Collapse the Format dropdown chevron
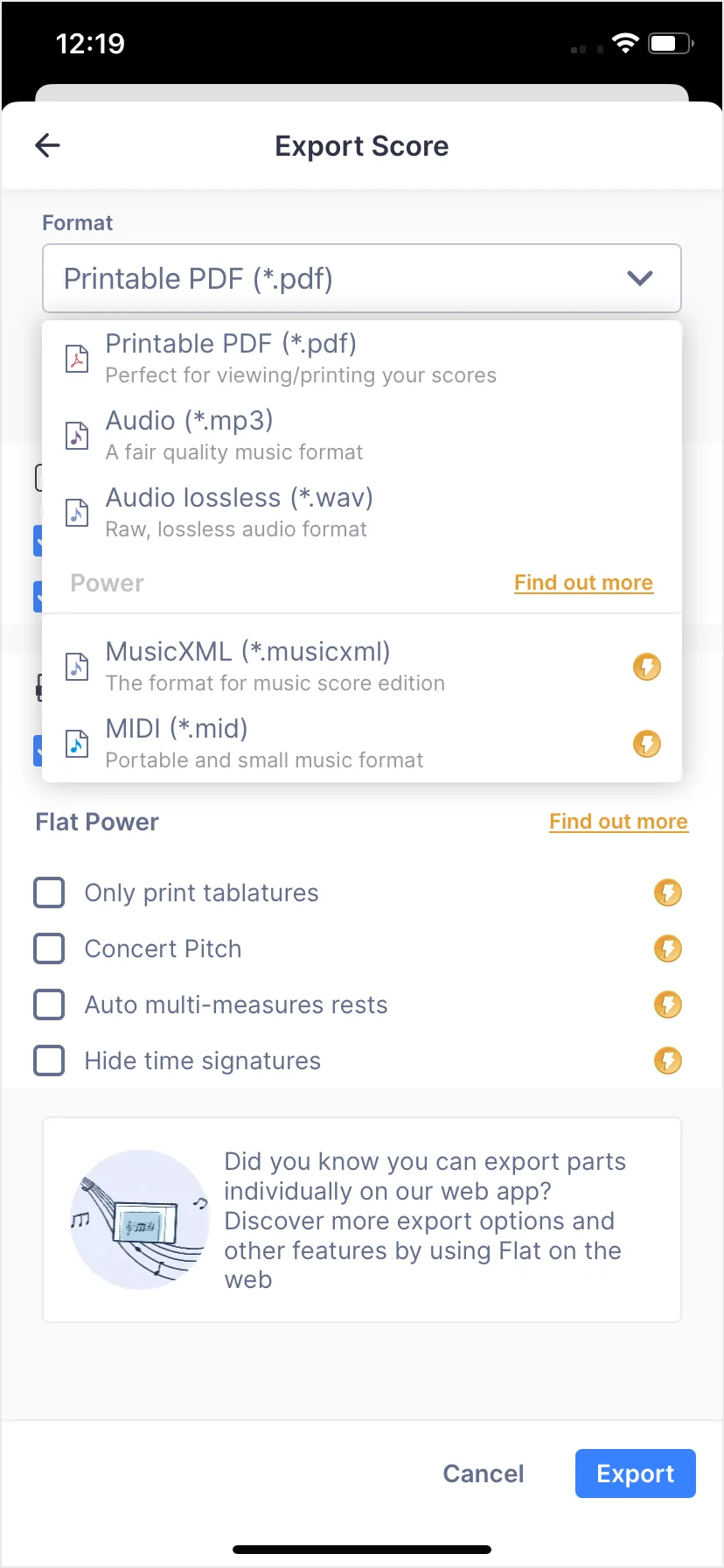The width and height of the screenshot is (724, 1568). 640,278
